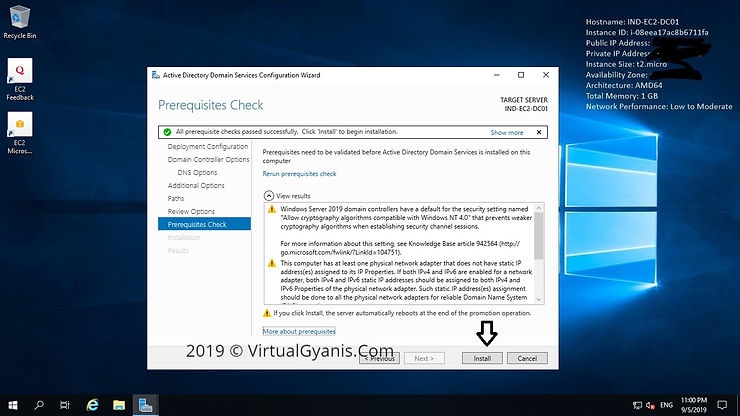This screenshot has height=416, width=740.
Task: Click the Rerun prerequisites check link
Action: coord(299,174)
